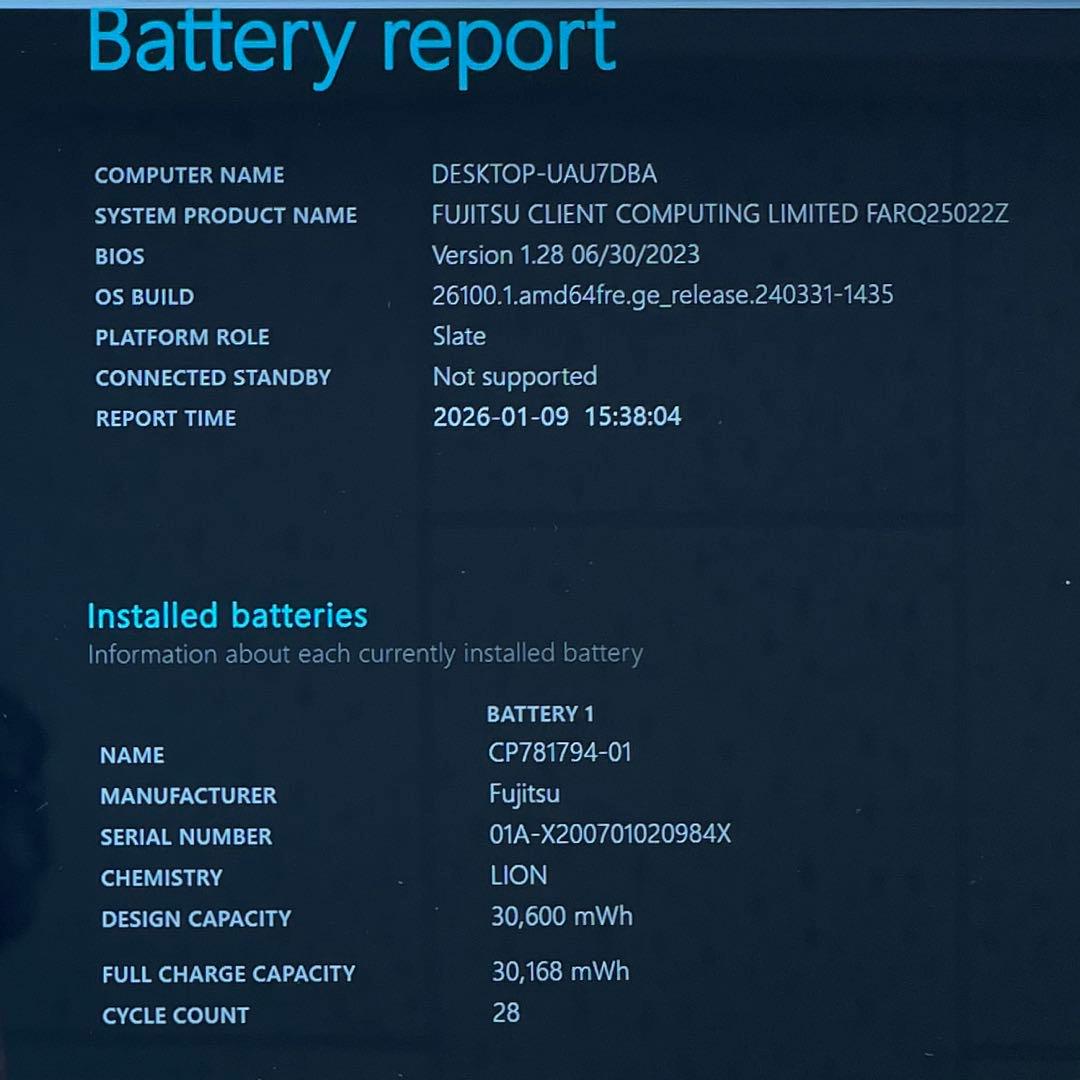Viewport: 1080px width, 1080px height.
Task: Click the 'Installed batteries' section heading
Action: coord(227,615)
